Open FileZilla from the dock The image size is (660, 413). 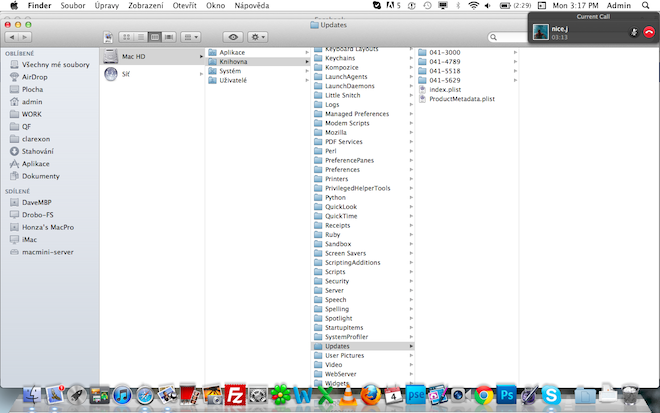[236, 395]
